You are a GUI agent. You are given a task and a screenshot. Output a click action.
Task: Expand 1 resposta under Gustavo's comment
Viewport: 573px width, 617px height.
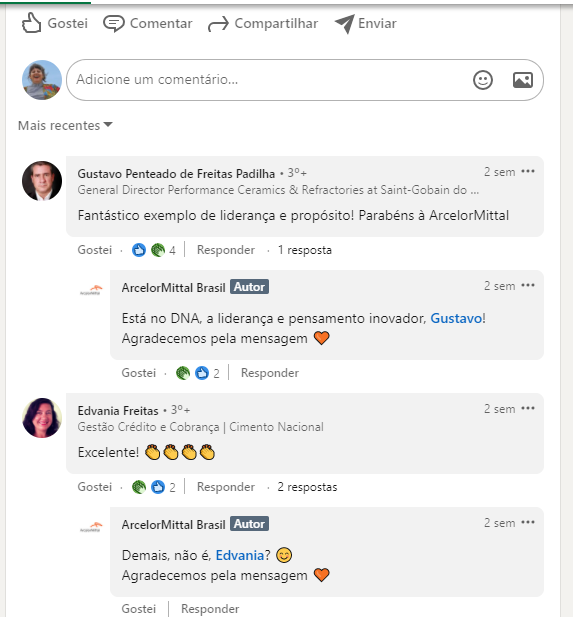(x=305, y=250)
